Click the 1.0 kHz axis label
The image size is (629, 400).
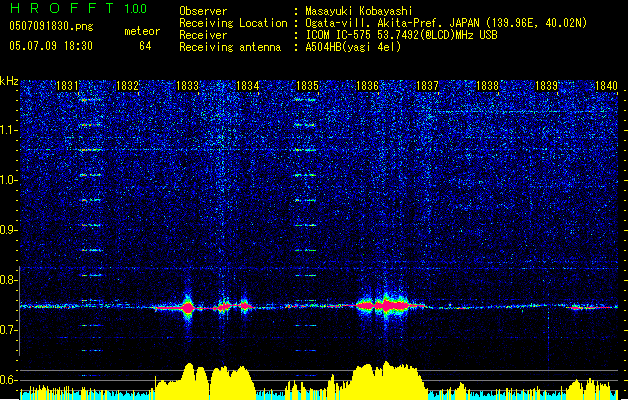click(9, 180)
